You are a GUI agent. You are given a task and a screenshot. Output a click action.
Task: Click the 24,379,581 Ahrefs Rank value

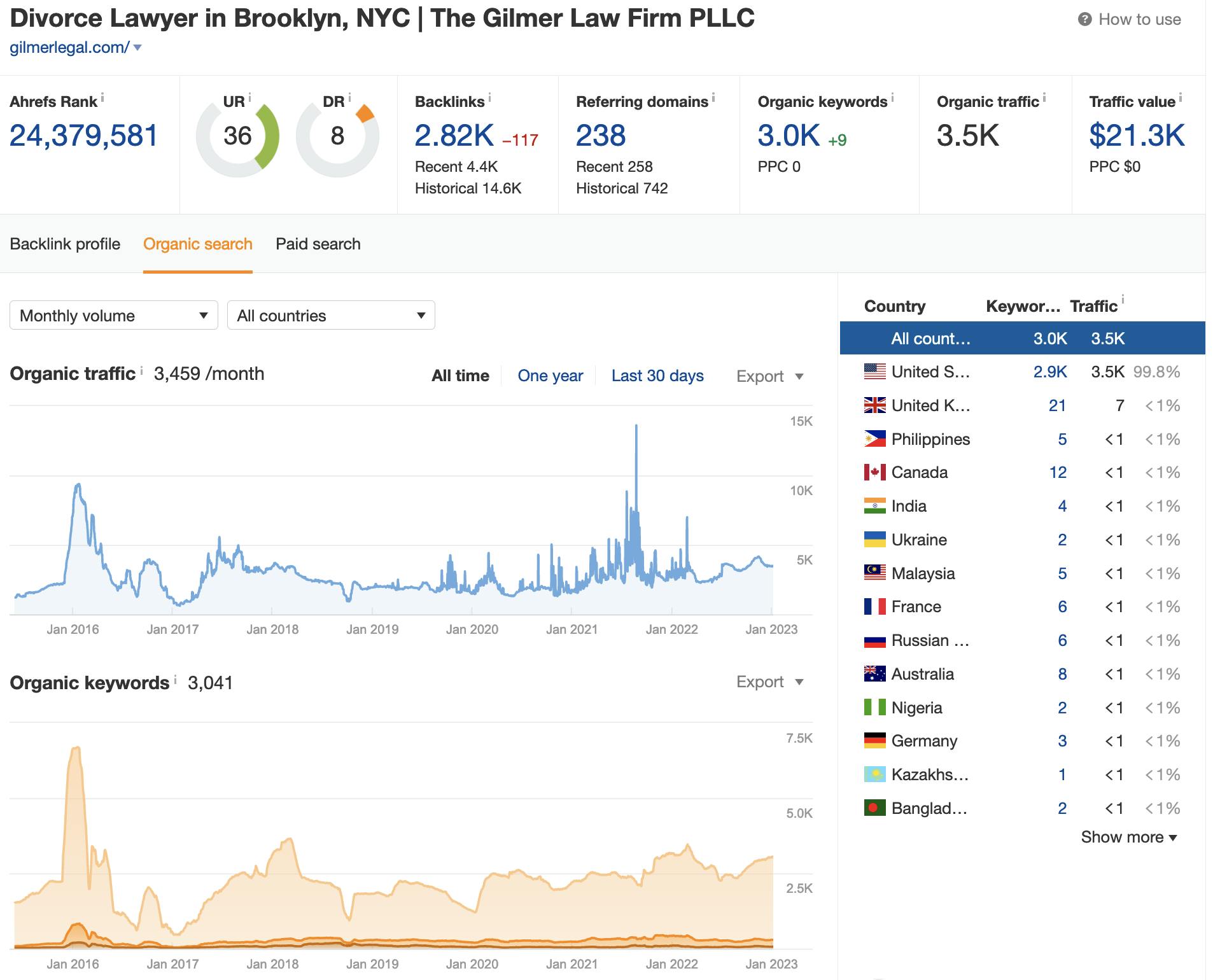click(x=83, y=136)
